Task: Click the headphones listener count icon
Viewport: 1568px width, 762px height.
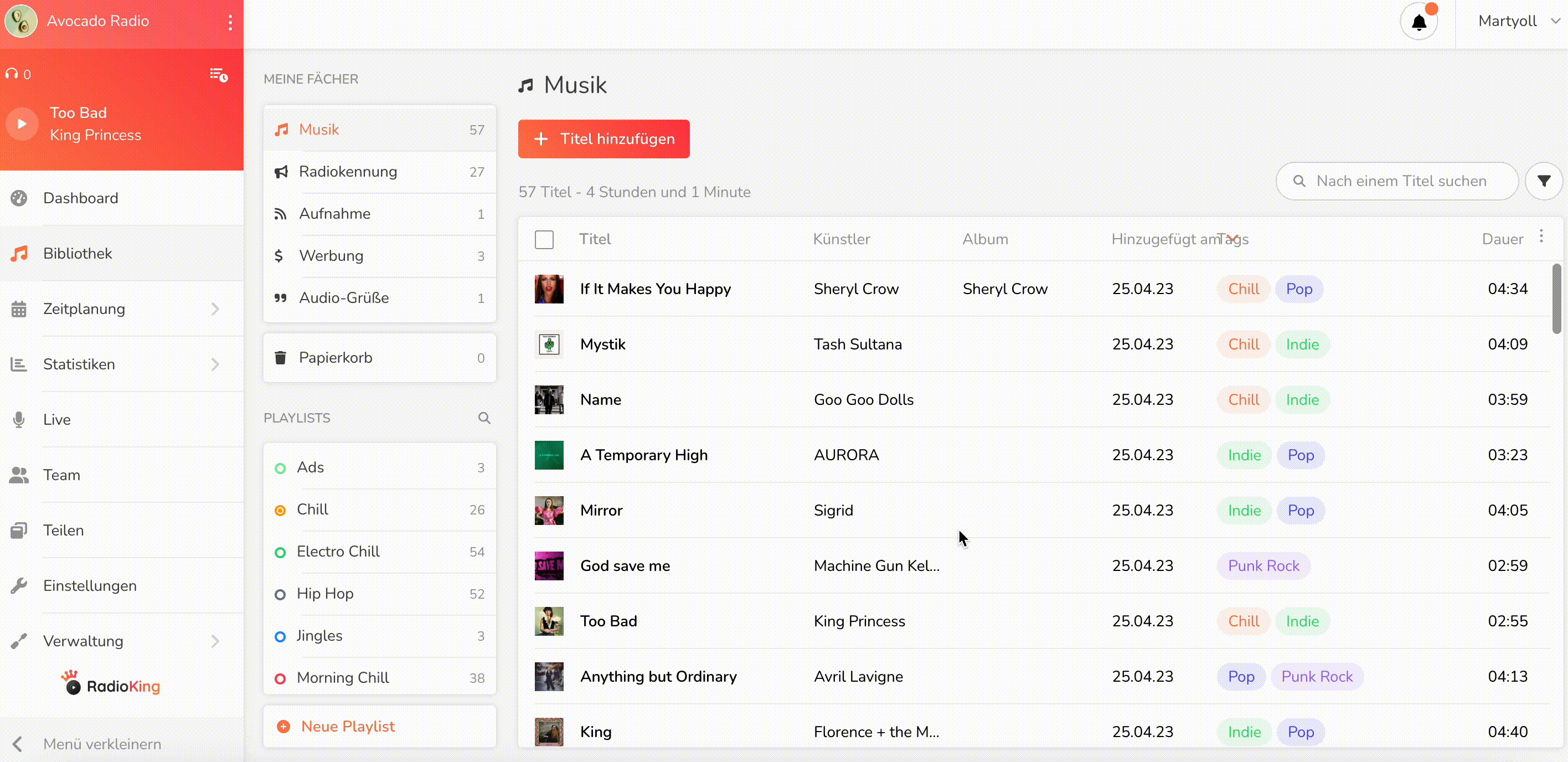Action: (12, 74)
